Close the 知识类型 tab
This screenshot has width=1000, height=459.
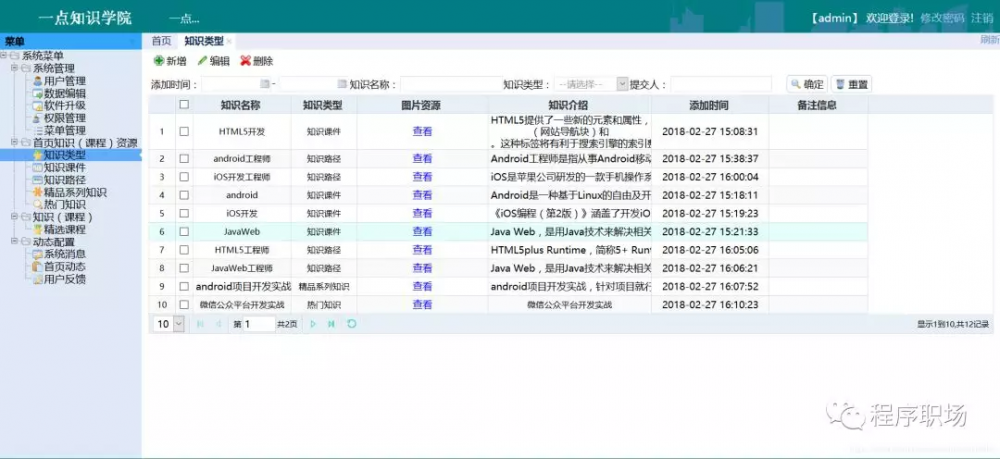pos(229,41)
